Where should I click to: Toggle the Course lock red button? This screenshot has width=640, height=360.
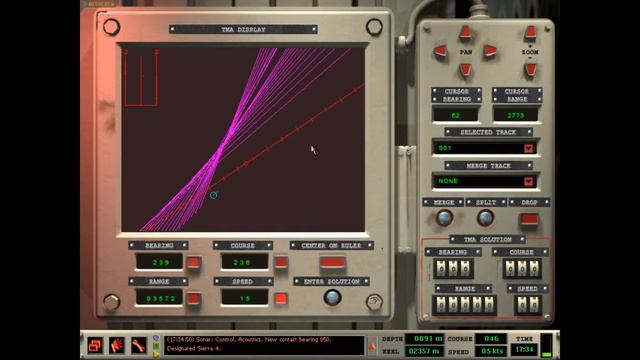[281, 262]
